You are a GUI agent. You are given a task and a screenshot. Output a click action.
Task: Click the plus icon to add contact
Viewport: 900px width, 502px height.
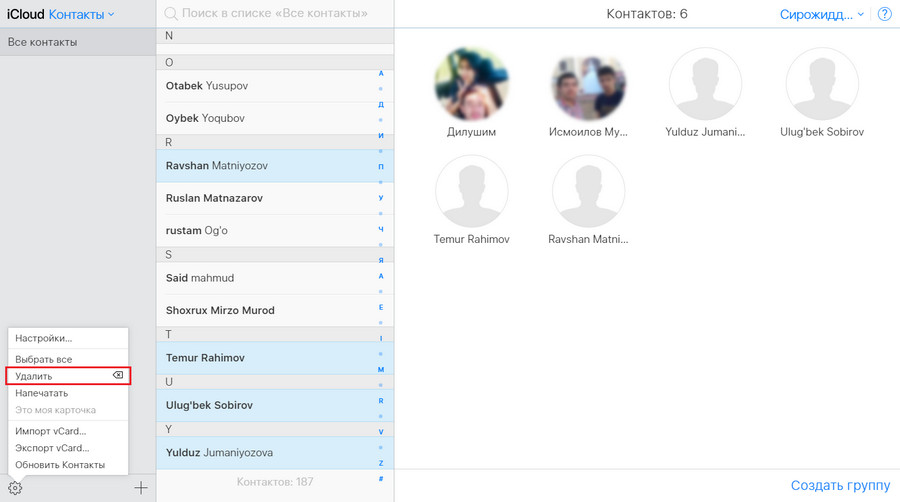[141, 488]
